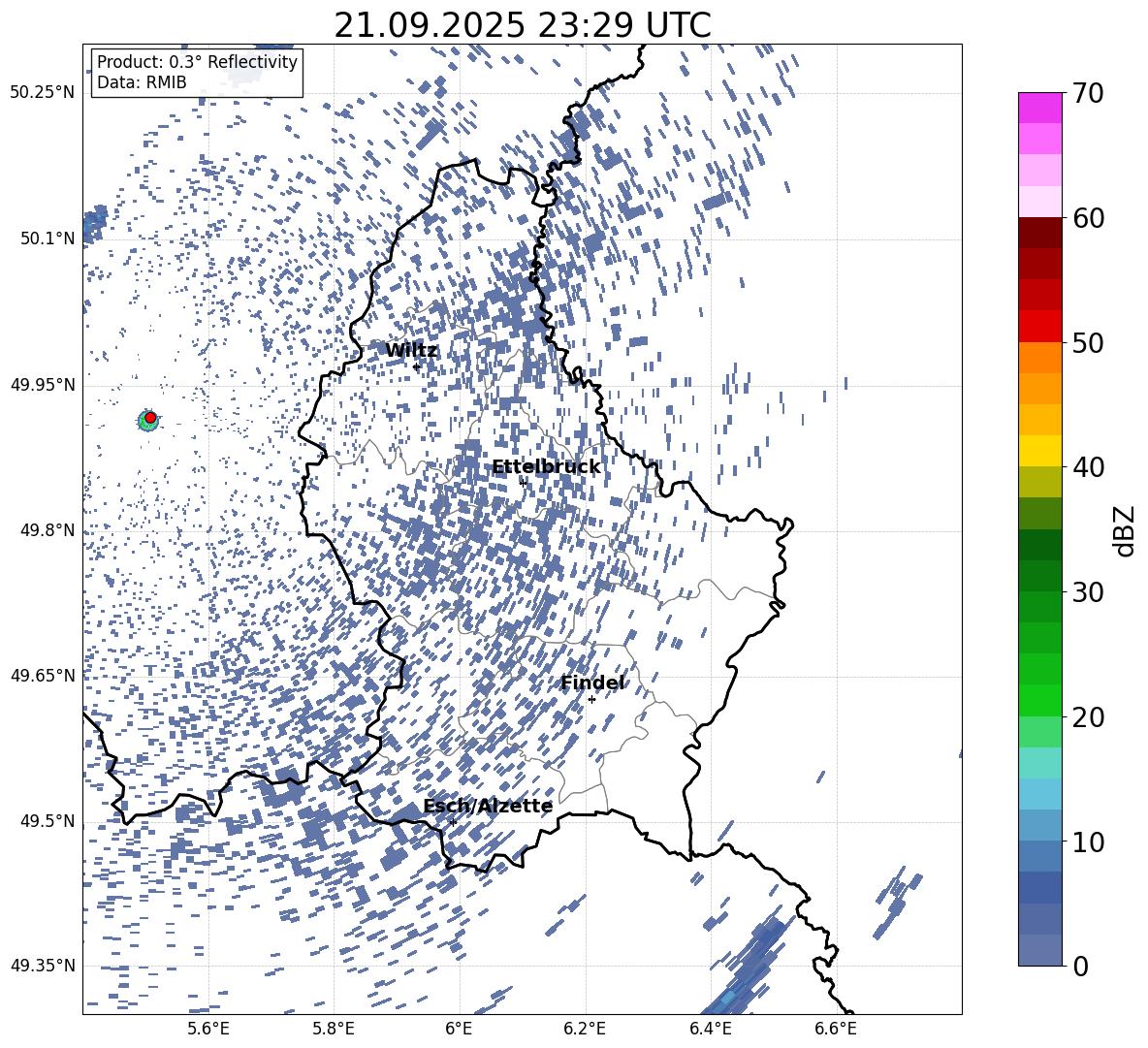Image resolution: width=1148 pixels, height=1048 pixels.
Task: Click the 5.6°E longitude label
Action: click(208, 1029)
